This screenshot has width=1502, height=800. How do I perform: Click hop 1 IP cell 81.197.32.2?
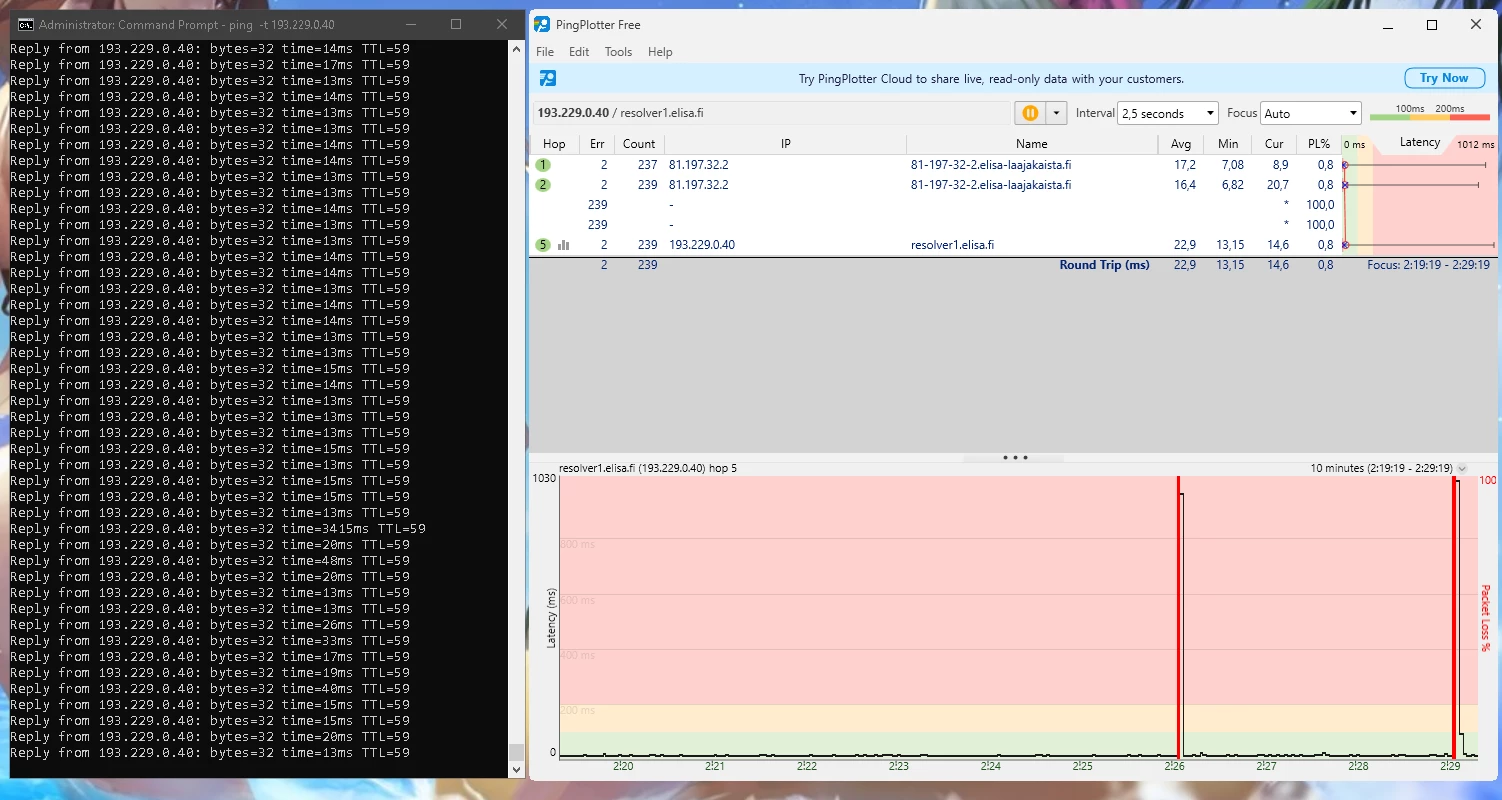coord(699,165)
